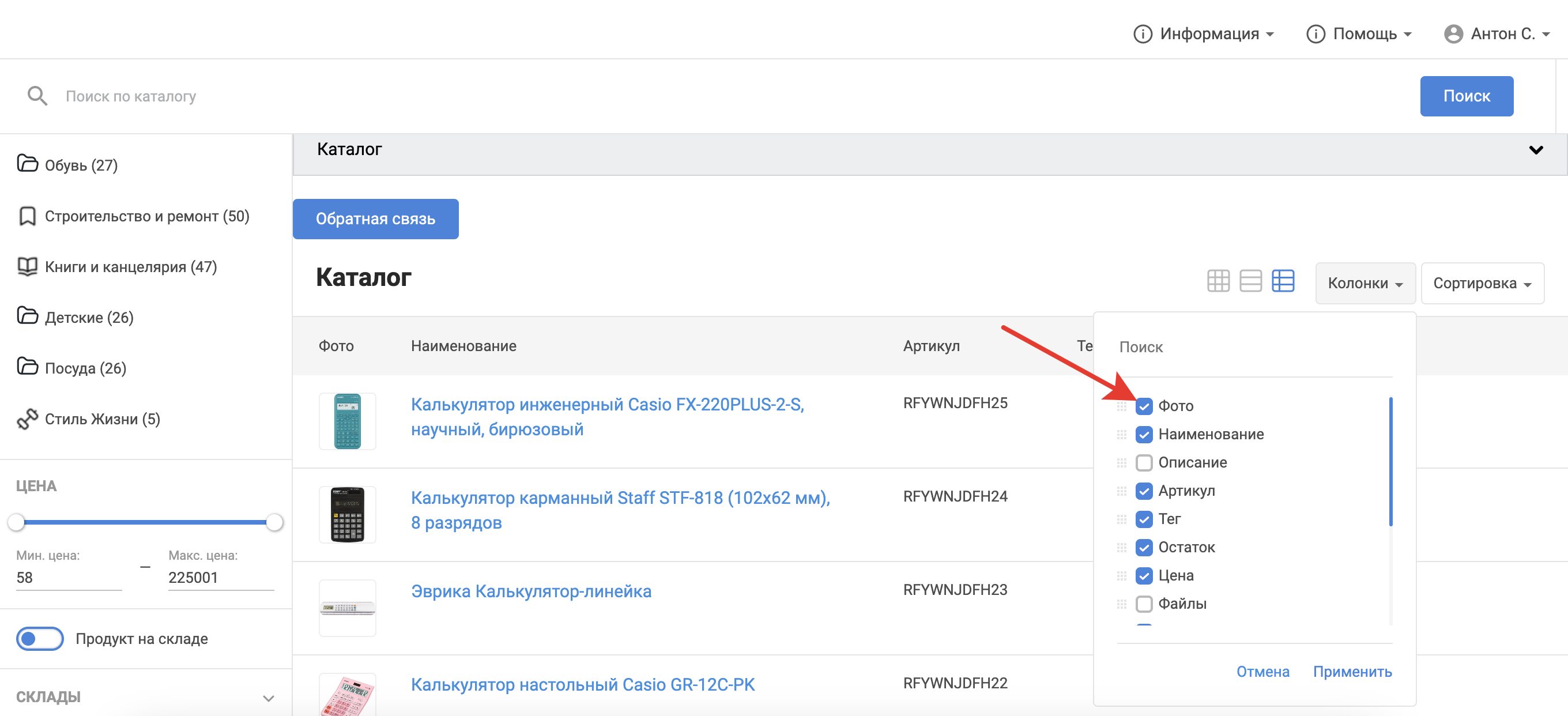Open the Сортировка dropdown
The width and height of the screenshot is (1568, 716).
1482,283
